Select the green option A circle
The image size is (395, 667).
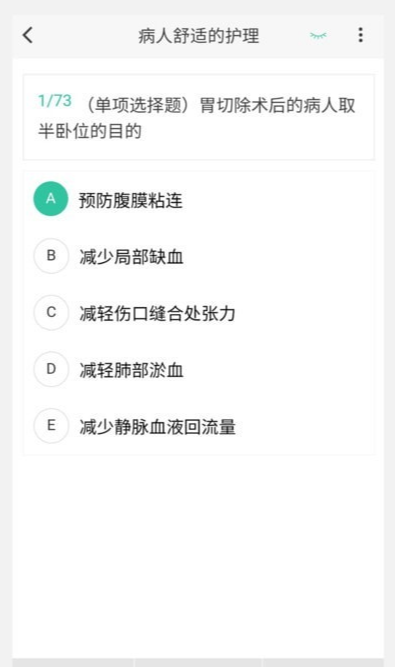(x=51, y=199)
